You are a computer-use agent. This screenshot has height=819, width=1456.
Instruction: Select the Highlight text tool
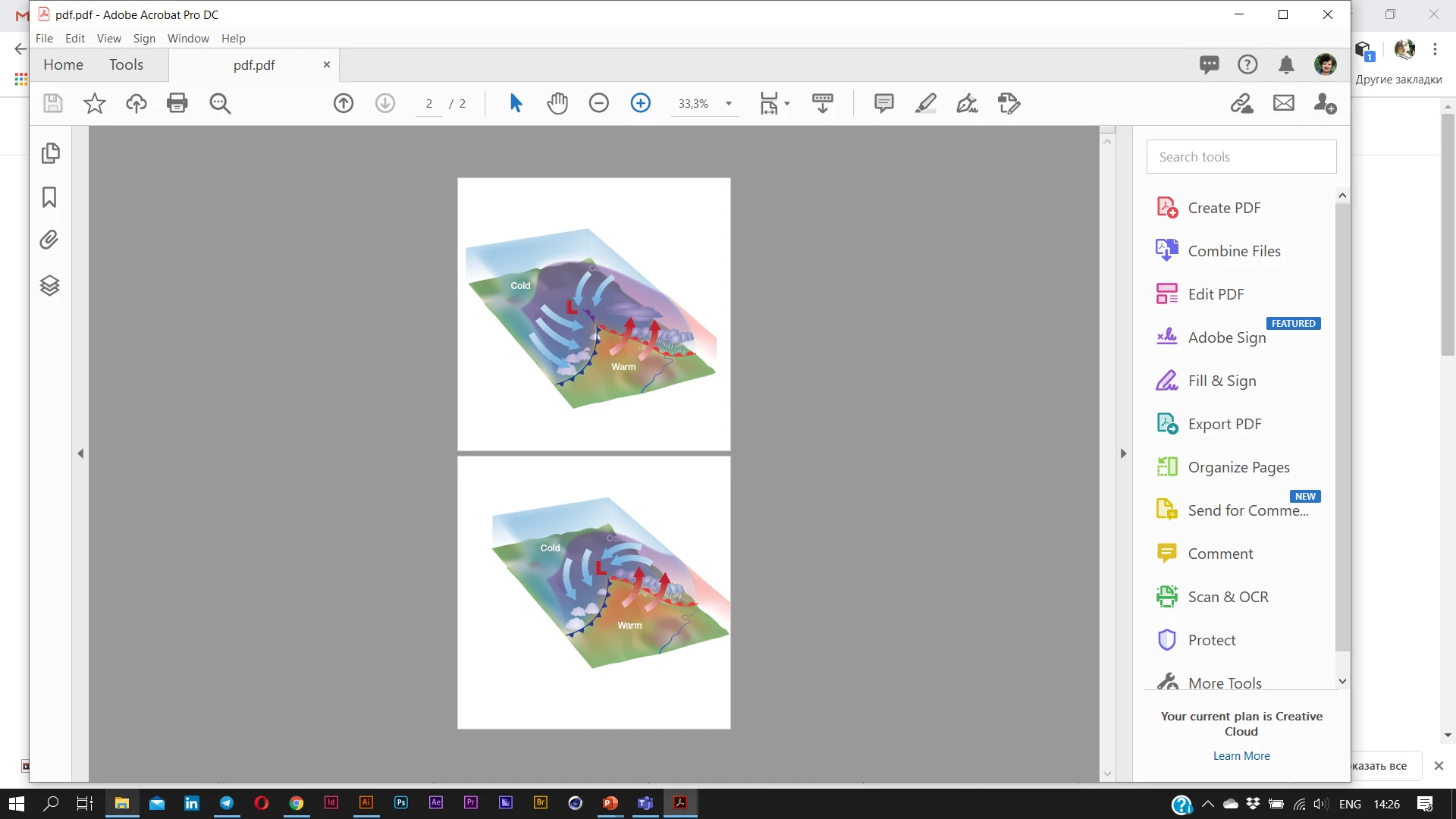pyautogui.click(x=925, y=103)
